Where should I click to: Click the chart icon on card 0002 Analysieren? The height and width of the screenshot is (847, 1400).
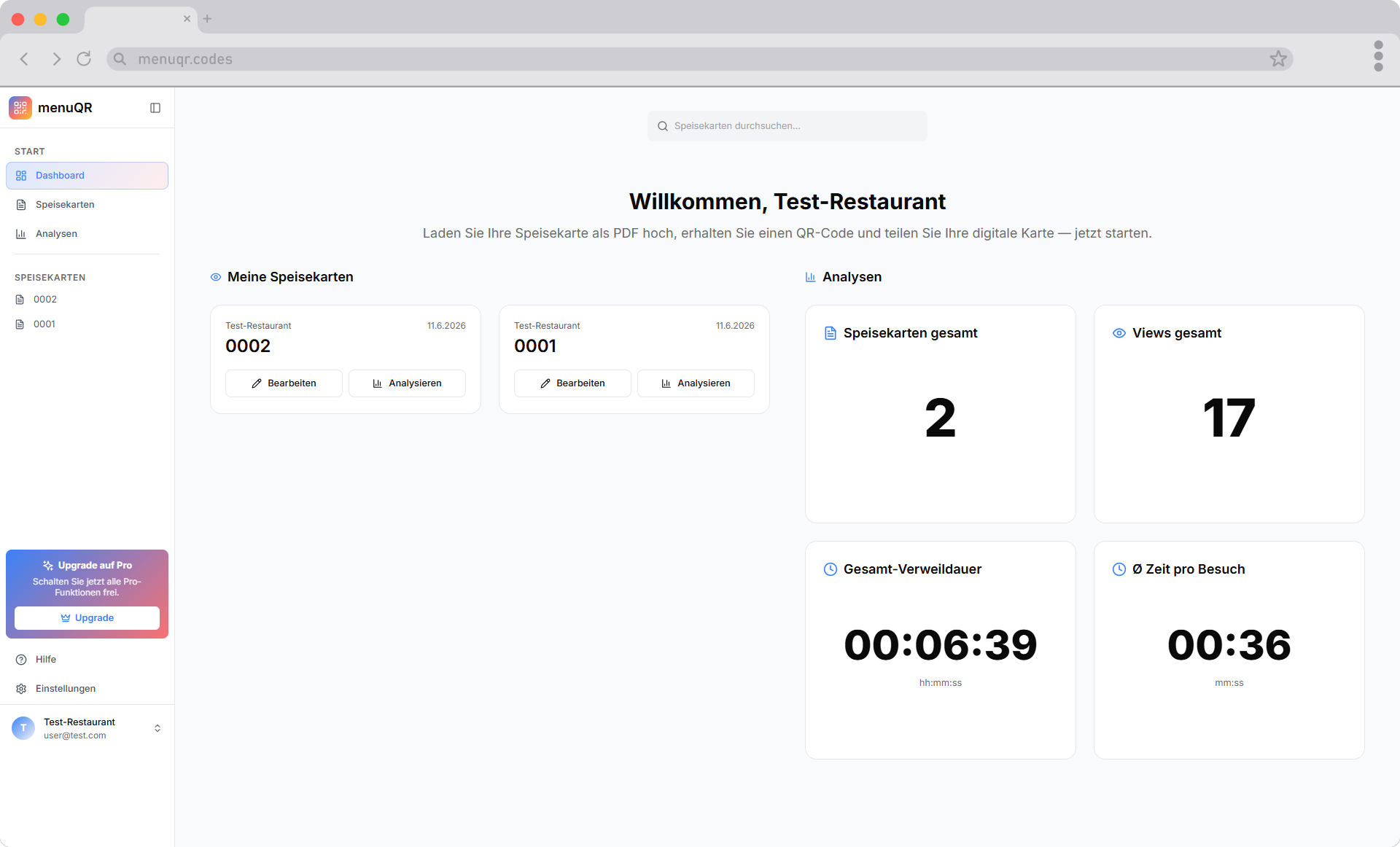(x=378, y=383)
